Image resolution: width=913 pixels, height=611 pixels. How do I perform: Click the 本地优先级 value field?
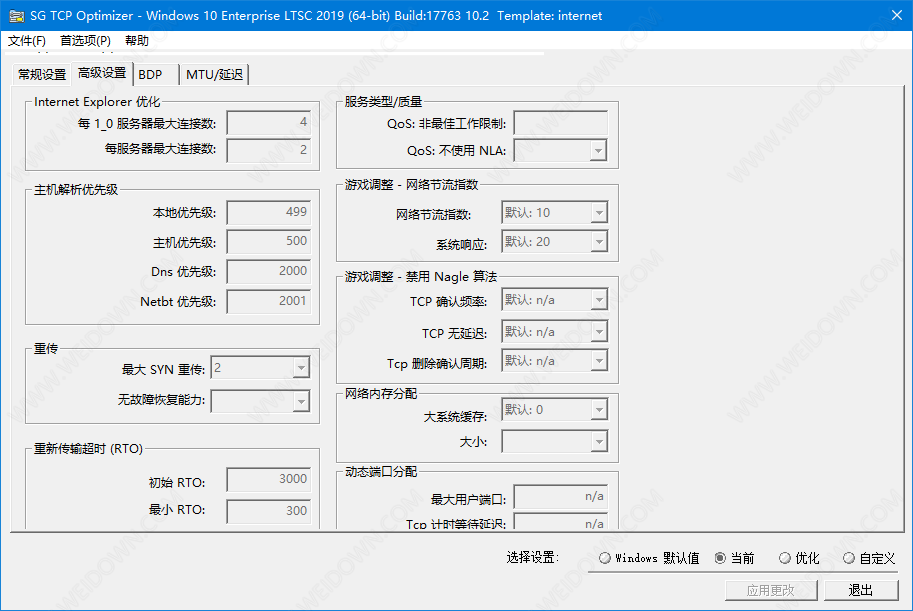click(x=269, y=213)
